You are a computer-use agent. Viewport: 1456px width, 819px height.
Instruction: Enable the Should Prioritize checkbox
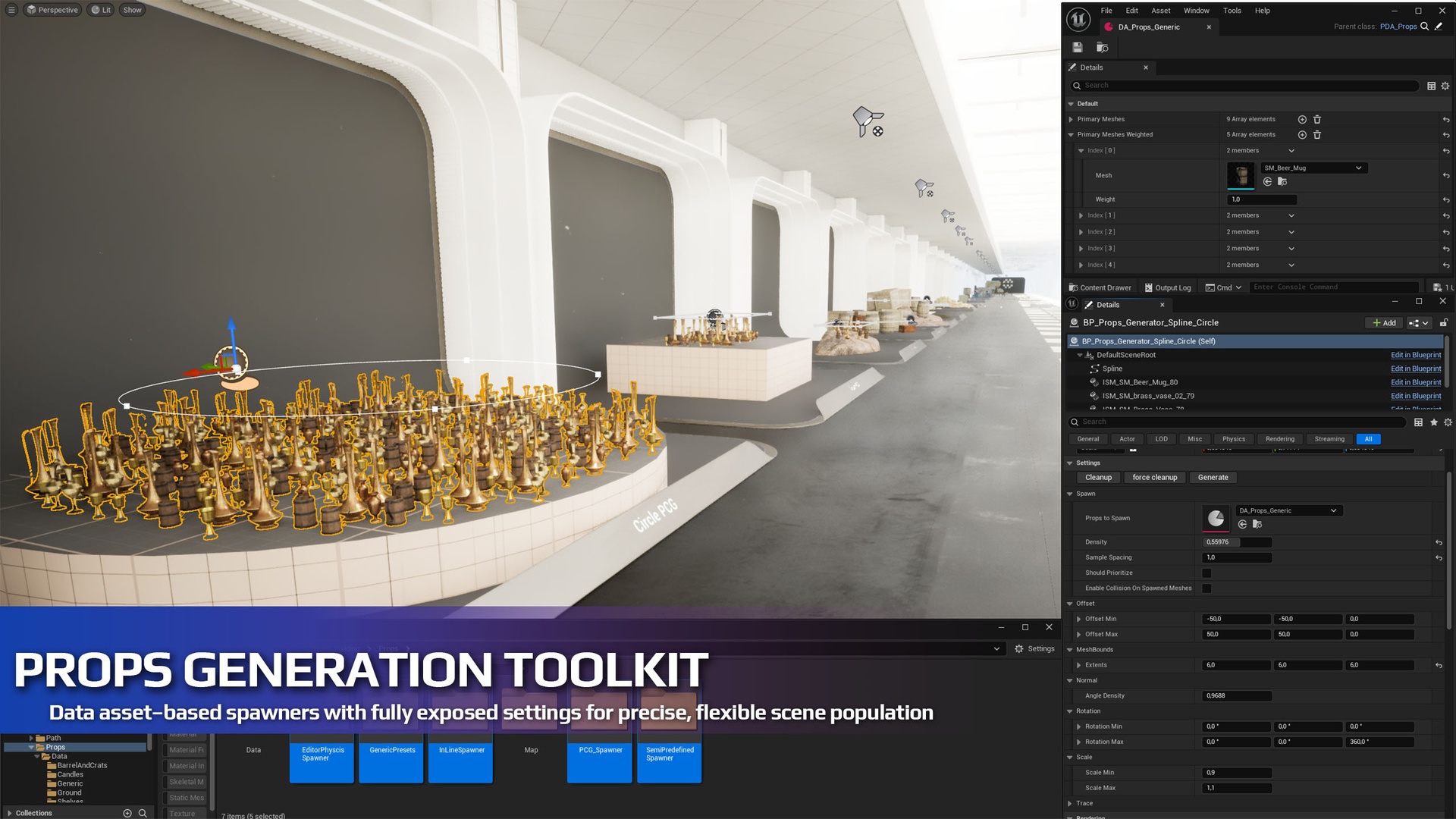[x=1207, y=573]
